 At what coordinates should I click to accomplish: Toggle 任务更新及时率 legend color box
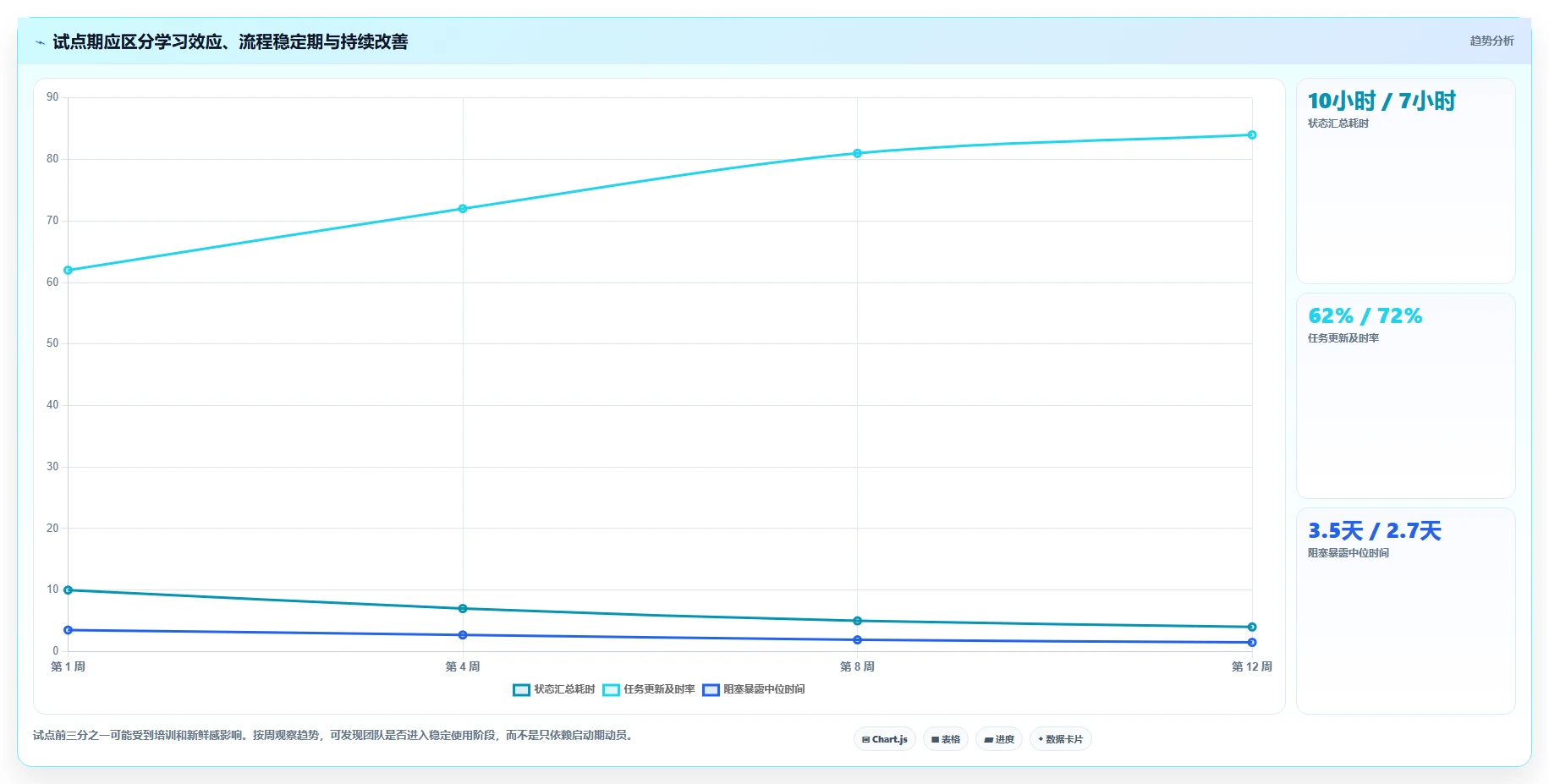[x=611, y=690]
